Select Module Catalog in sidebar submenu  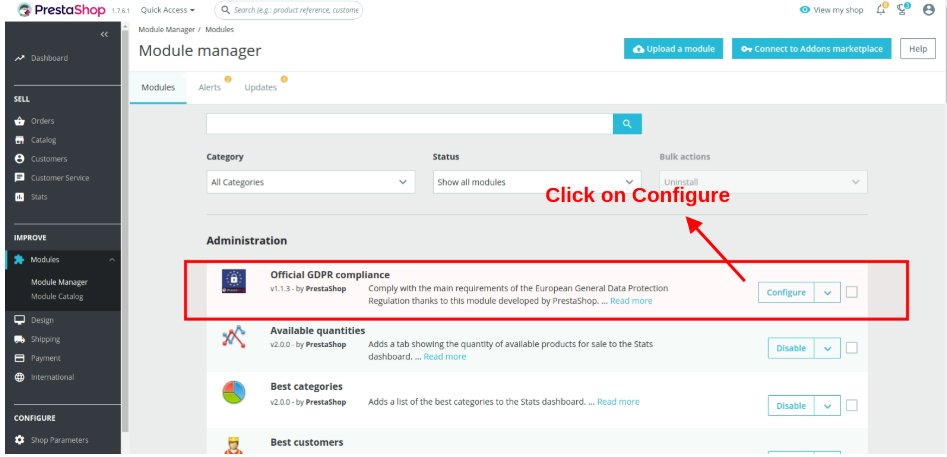57,296
